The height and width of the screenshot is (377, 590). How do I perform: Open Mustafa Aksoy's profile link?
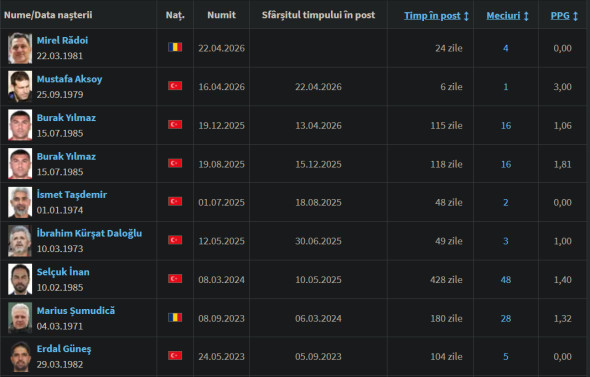[x=69, y=79]
